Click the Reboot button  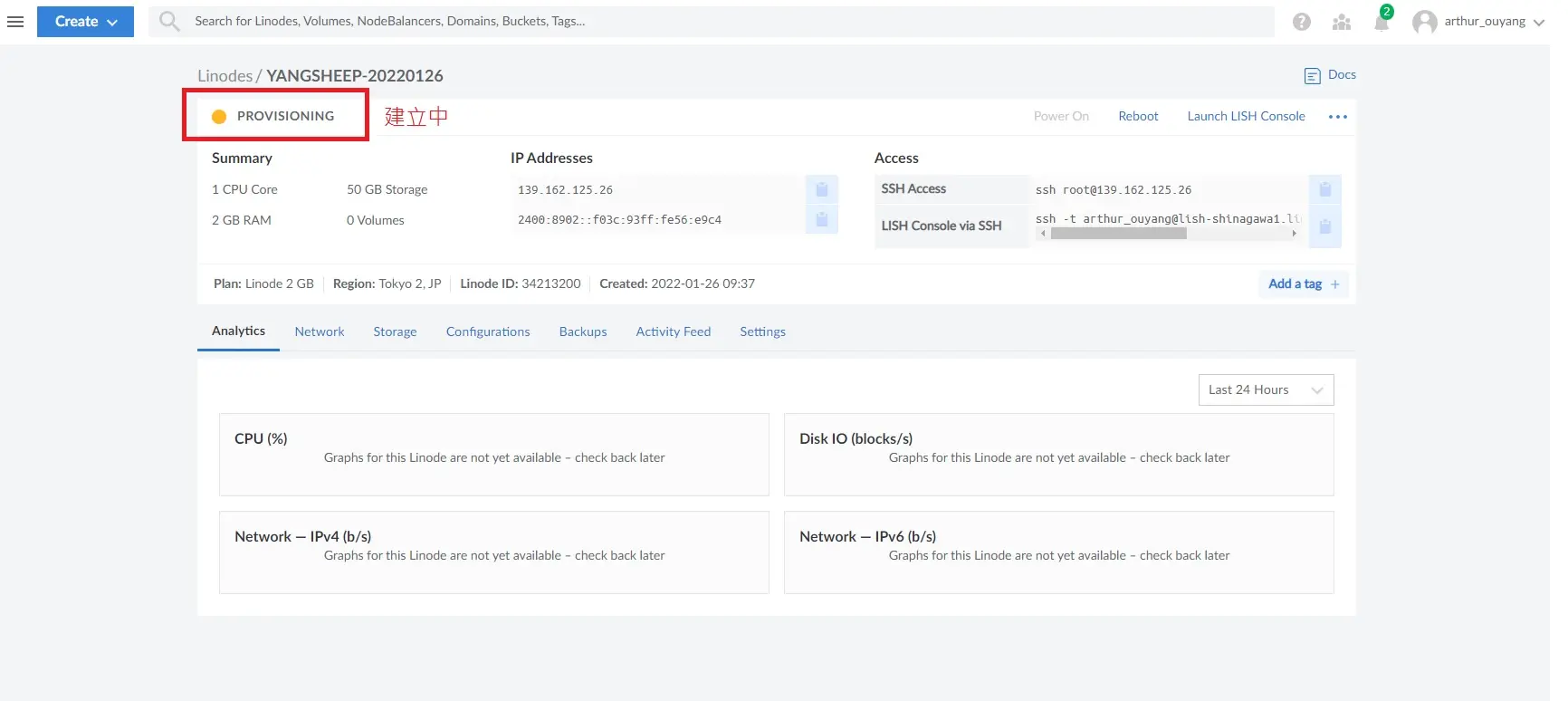(1138, 117)
